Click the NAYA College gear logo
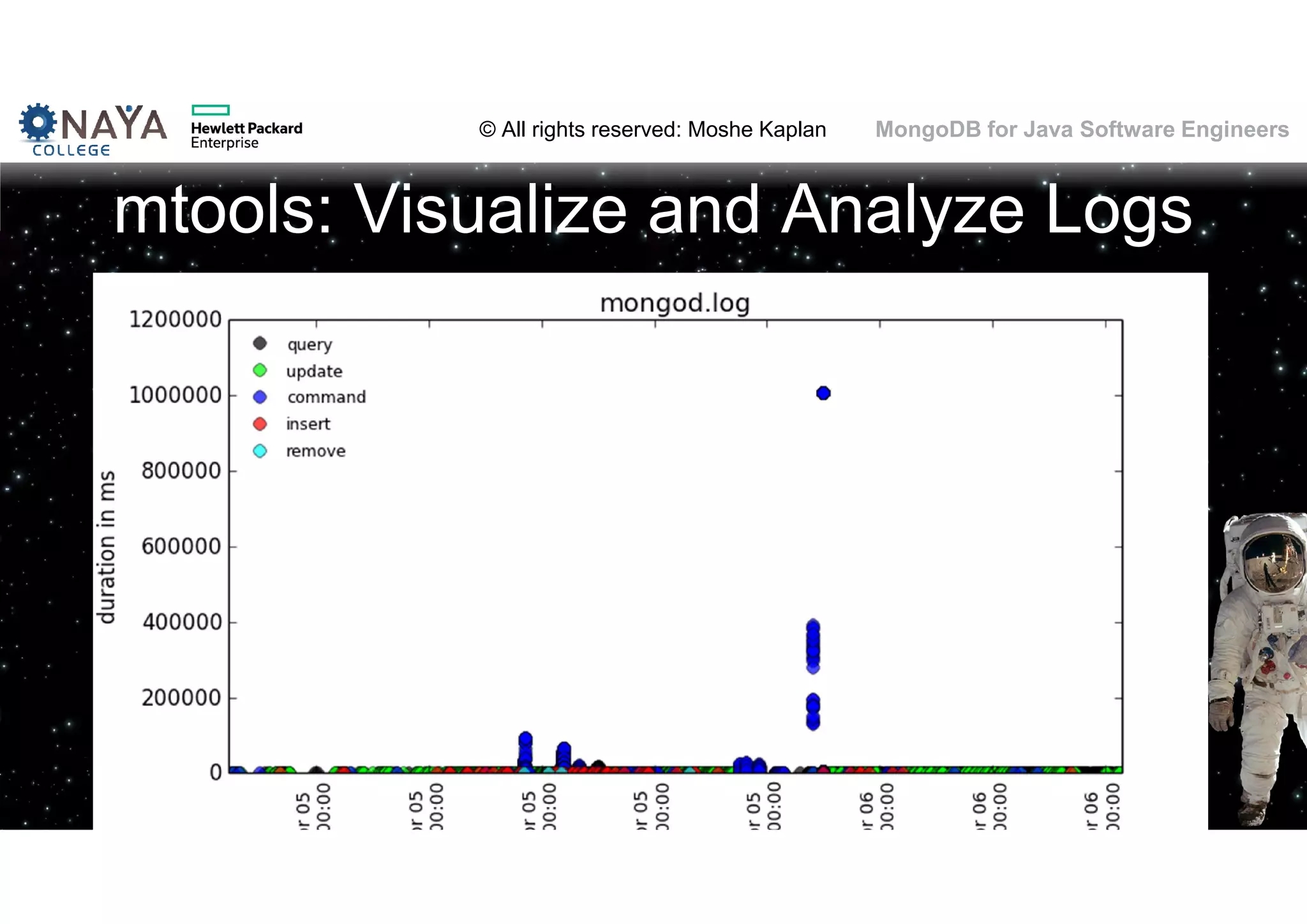This screenshot has width=1307, height=924. tap(38, 122)
